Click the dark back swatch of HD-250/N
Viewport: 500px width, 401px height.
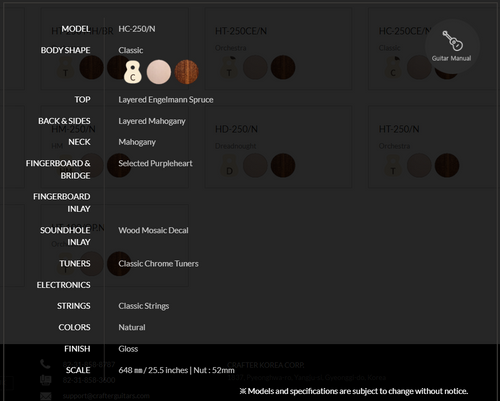point(283,165)
